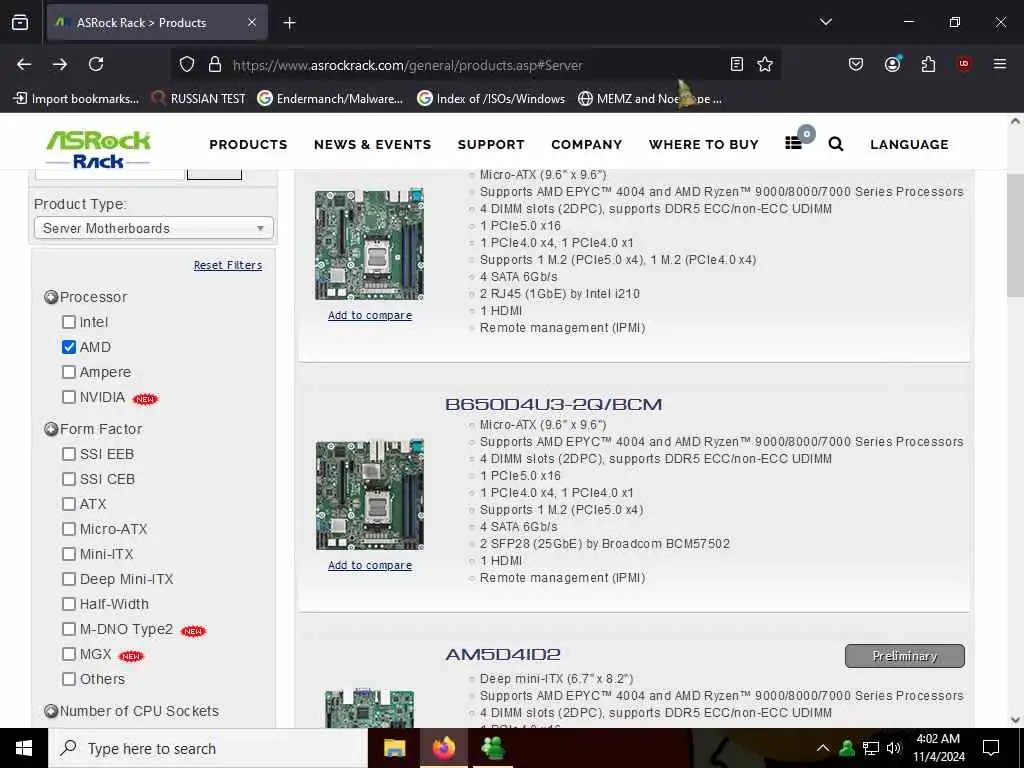1024x768 pixels.
Task: Open the Firefox application menu
Action: tap(1000, 64)
